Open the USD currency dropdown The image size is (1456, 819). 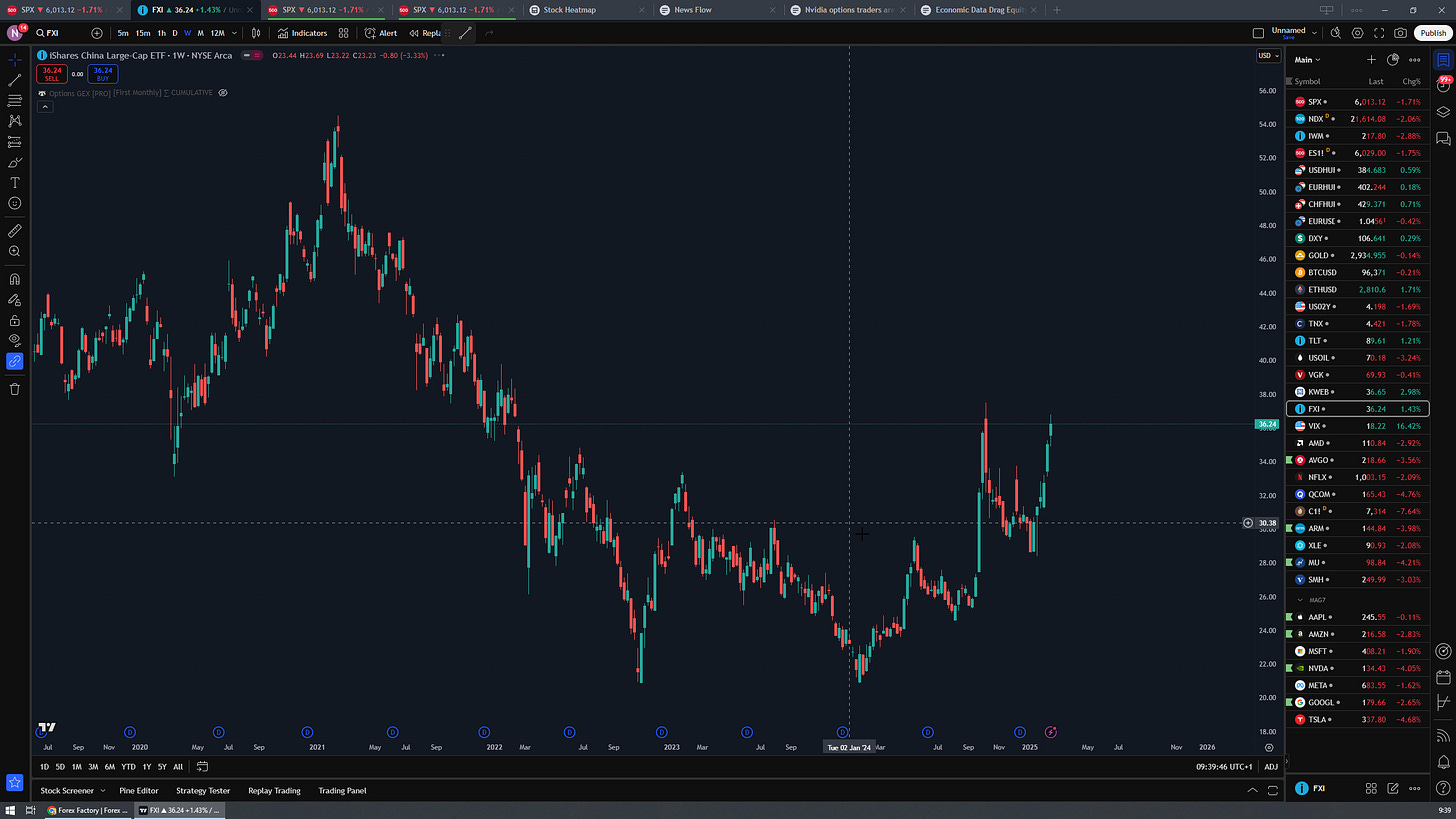pyautogui.click(x=1267, y=56)
